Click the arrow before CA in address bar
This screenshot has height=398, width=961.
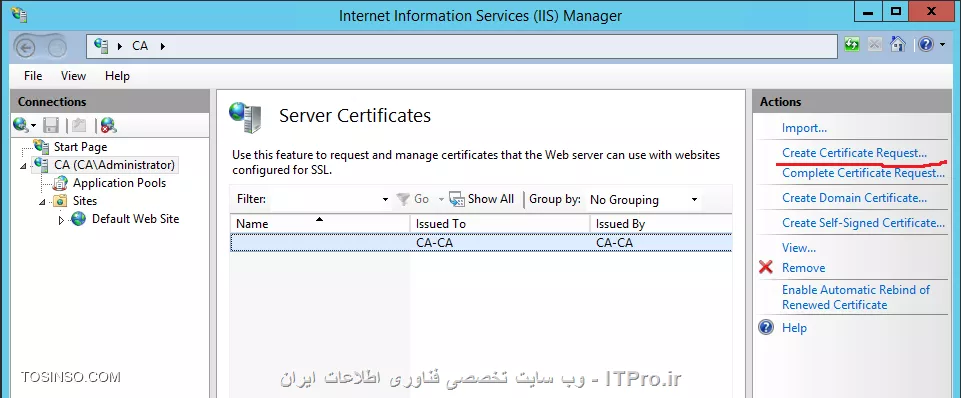[120, 46]
